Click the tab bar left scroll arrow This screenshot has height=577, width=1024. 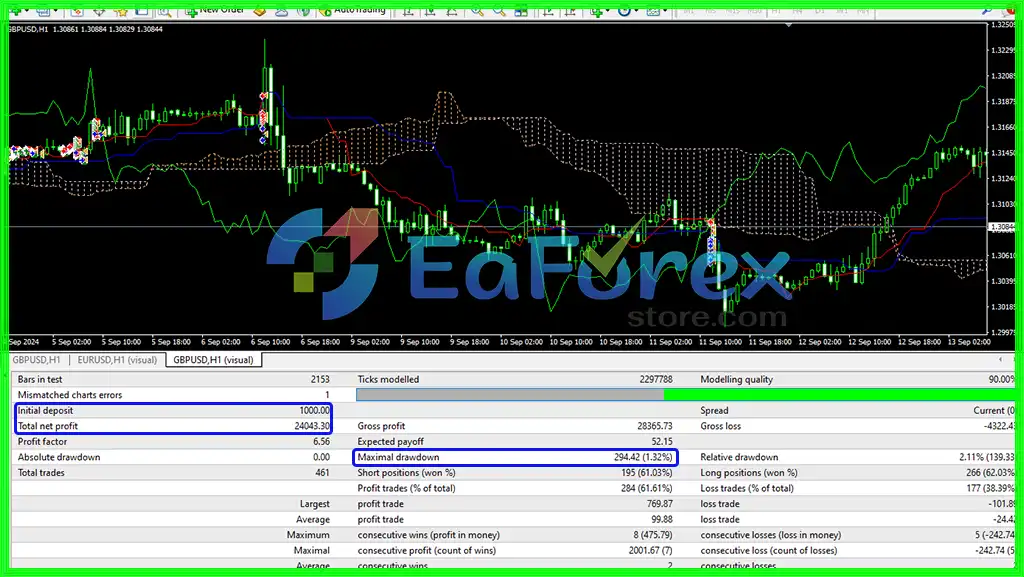point(1000,359)
